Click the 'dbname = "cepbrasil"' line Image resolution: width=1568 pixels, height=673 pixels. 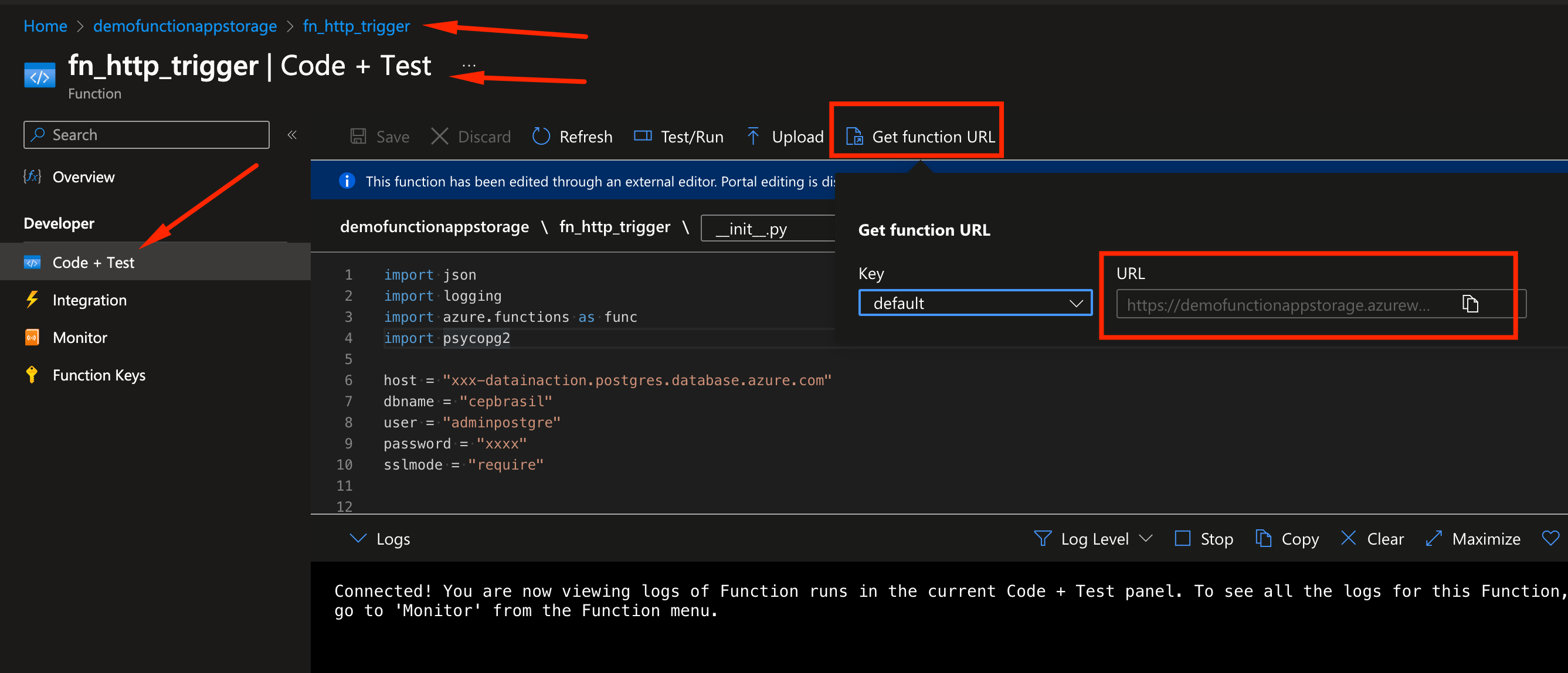pyautogui.click(x=467, y=402)
